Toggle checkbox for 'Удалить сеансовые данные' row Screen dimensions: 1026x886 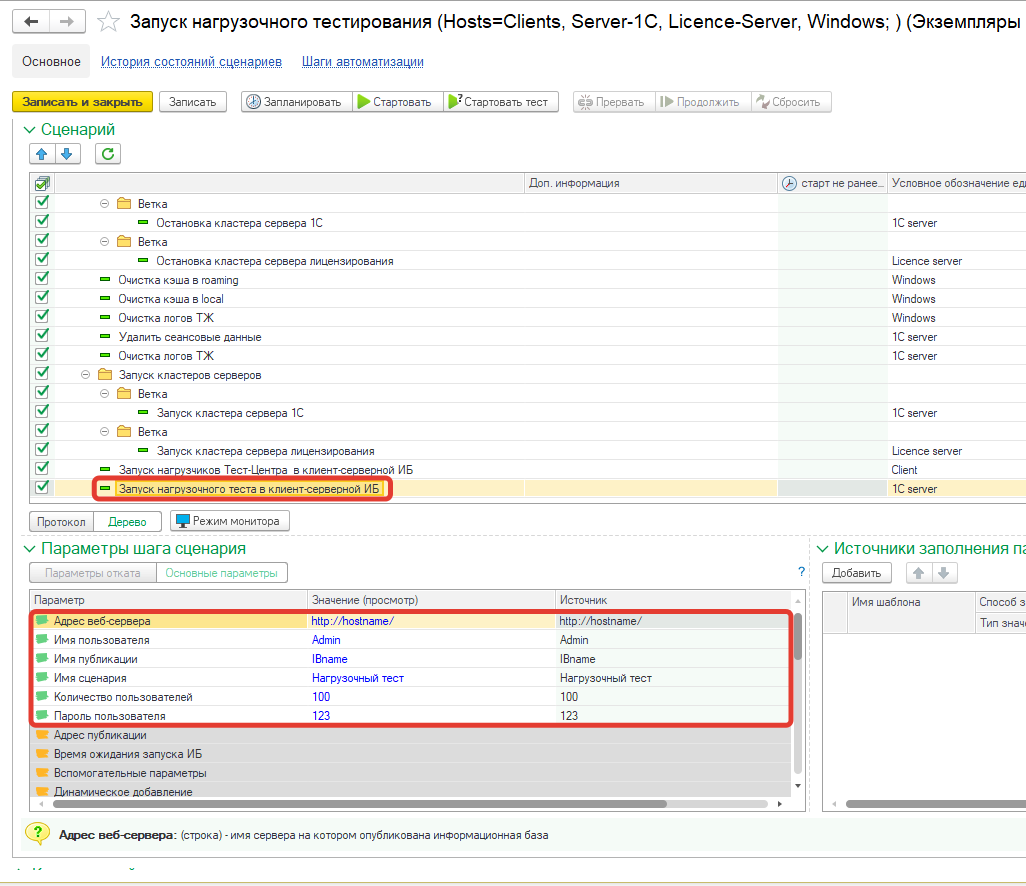click(42, 337)
